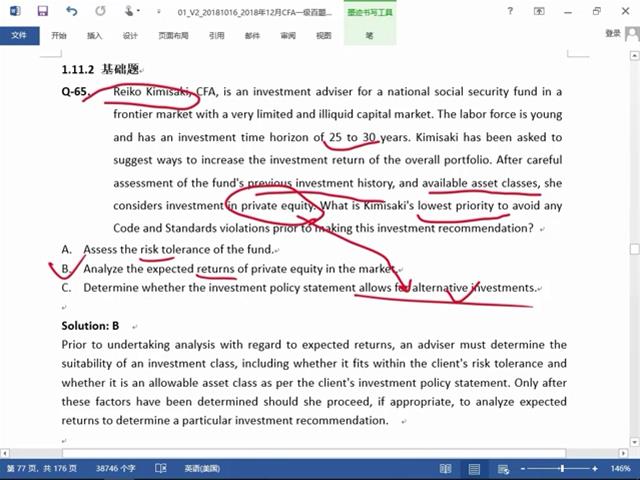Click the Solution: B text
This screenshot has width=640, height=480.
[90, 326]
